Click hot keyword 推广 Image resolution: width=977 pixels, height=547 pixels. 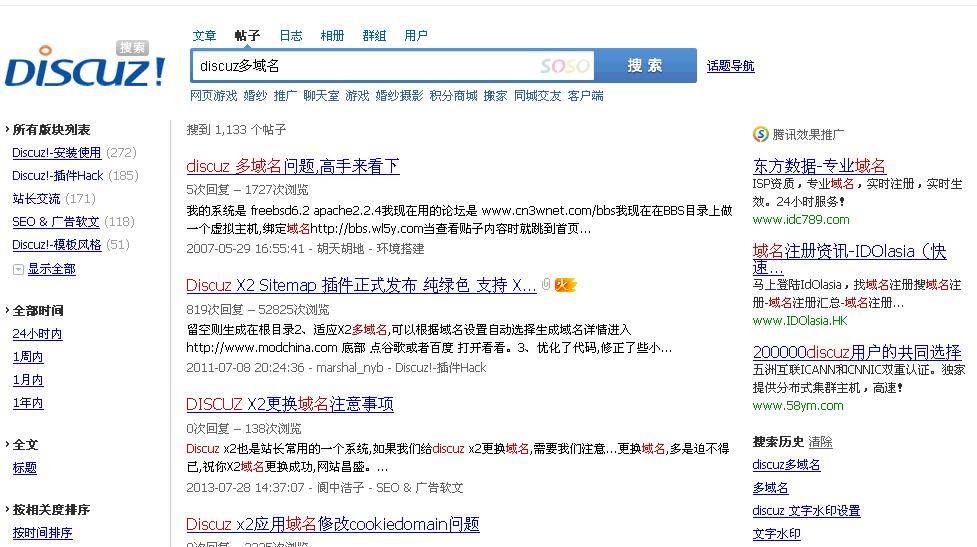tap(285, 96)
